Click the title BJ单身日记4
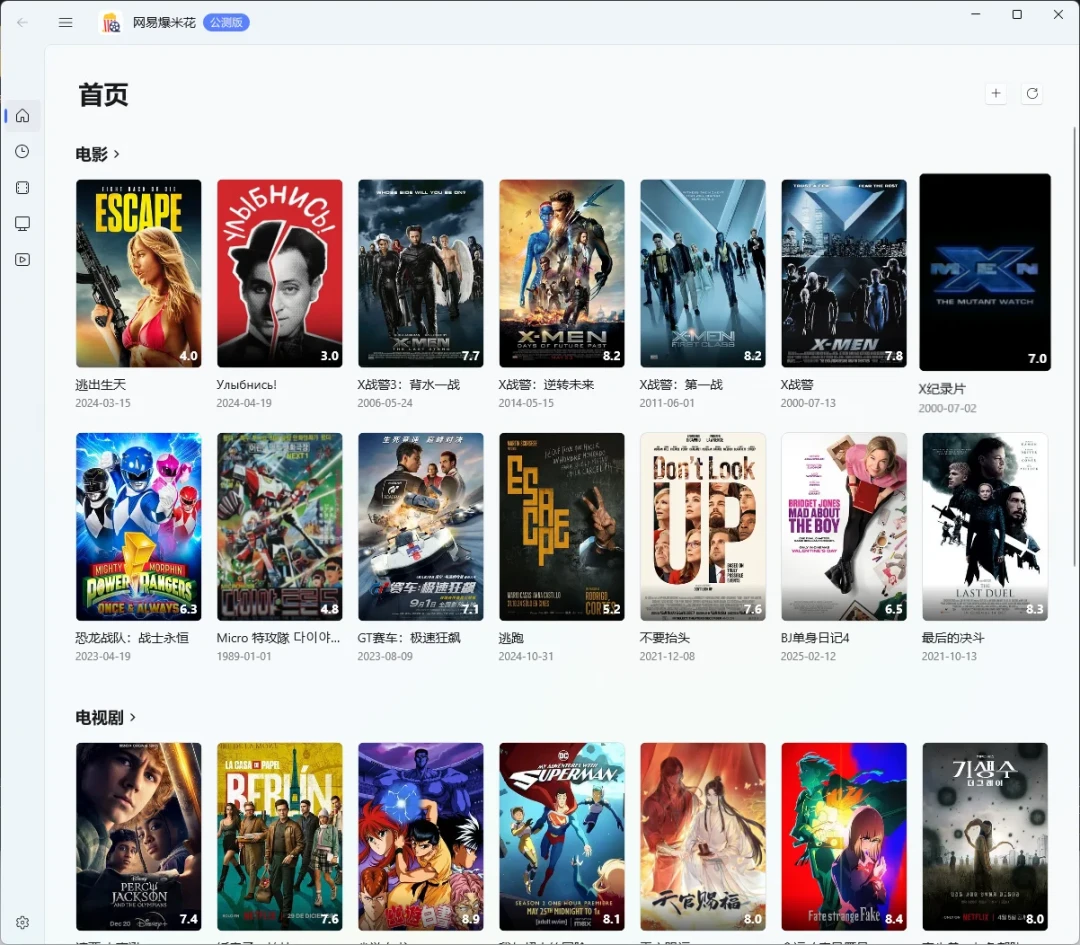1080x945 pixels. tap(815, 638)
